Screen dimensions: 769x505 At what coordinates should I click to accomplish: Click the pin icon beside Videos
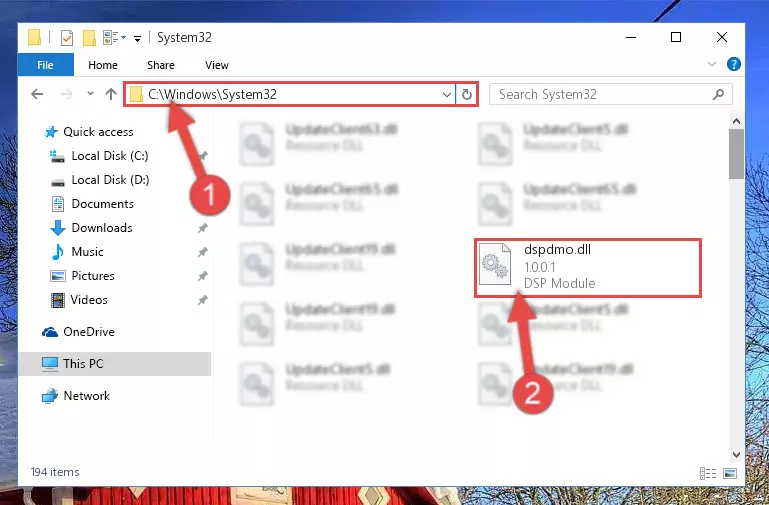pos(203,300)
